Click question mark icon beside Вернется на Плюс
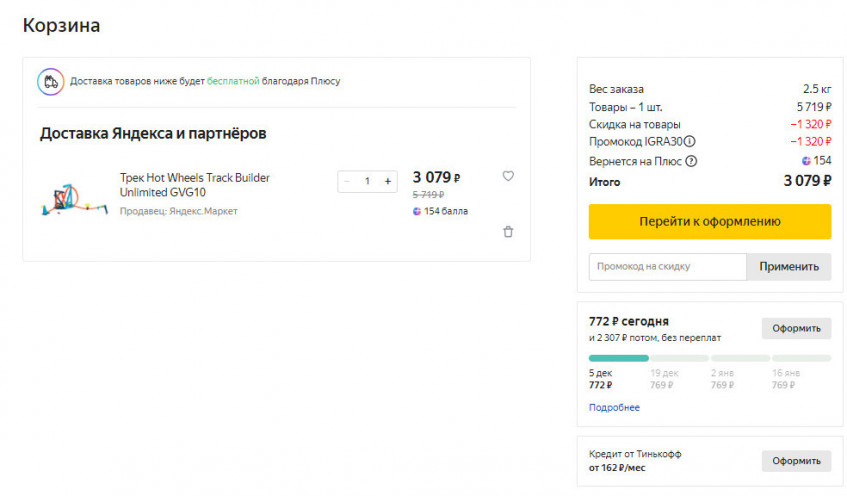Viewport: 847px width, 496px height. [691, 160]
